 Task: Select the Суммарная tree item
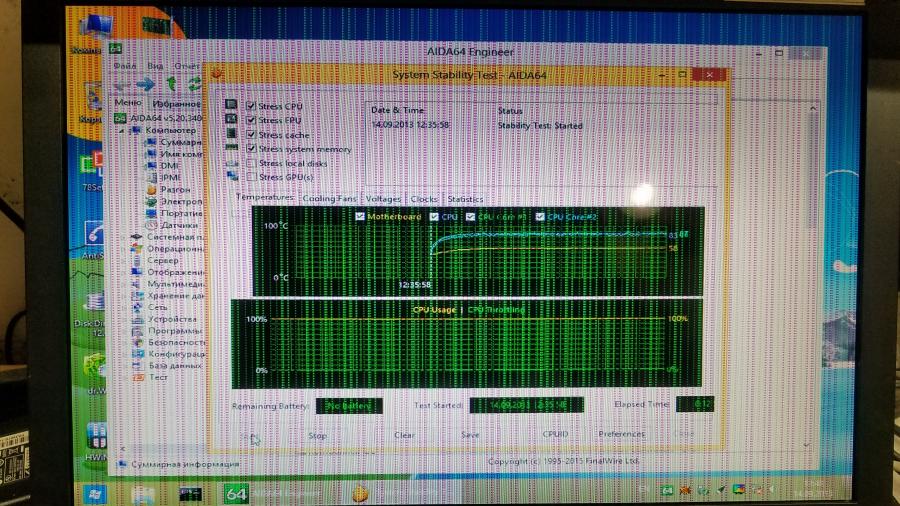(173, 142)
